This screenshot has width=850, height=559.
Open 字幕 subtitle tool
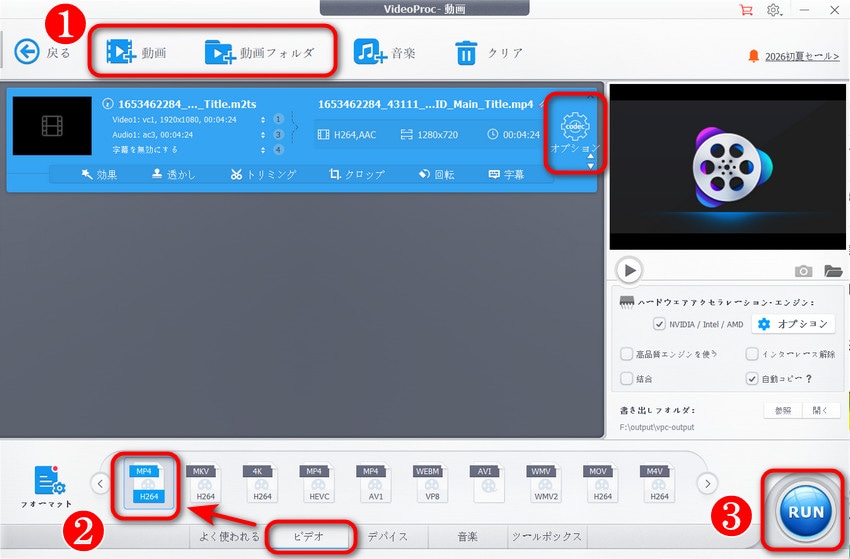tap(506, 175)
